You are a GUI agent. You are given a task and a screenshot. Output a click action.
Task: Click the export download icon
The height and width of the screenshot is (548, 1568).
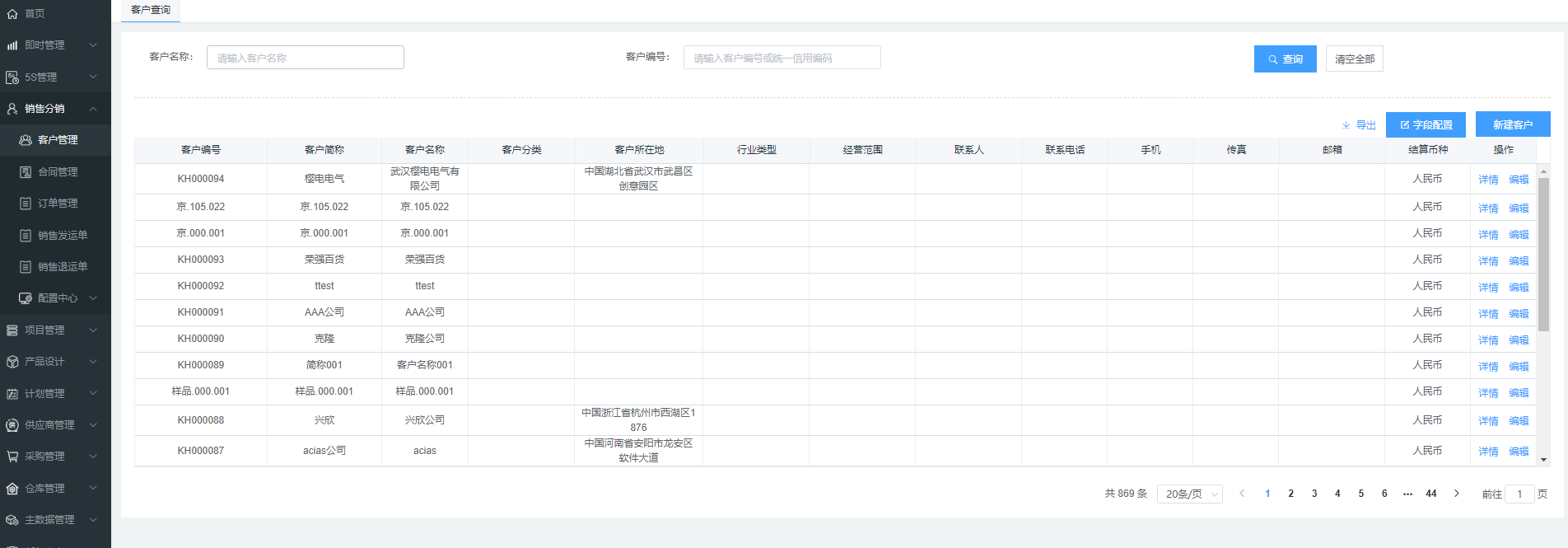coord(1346,125)
